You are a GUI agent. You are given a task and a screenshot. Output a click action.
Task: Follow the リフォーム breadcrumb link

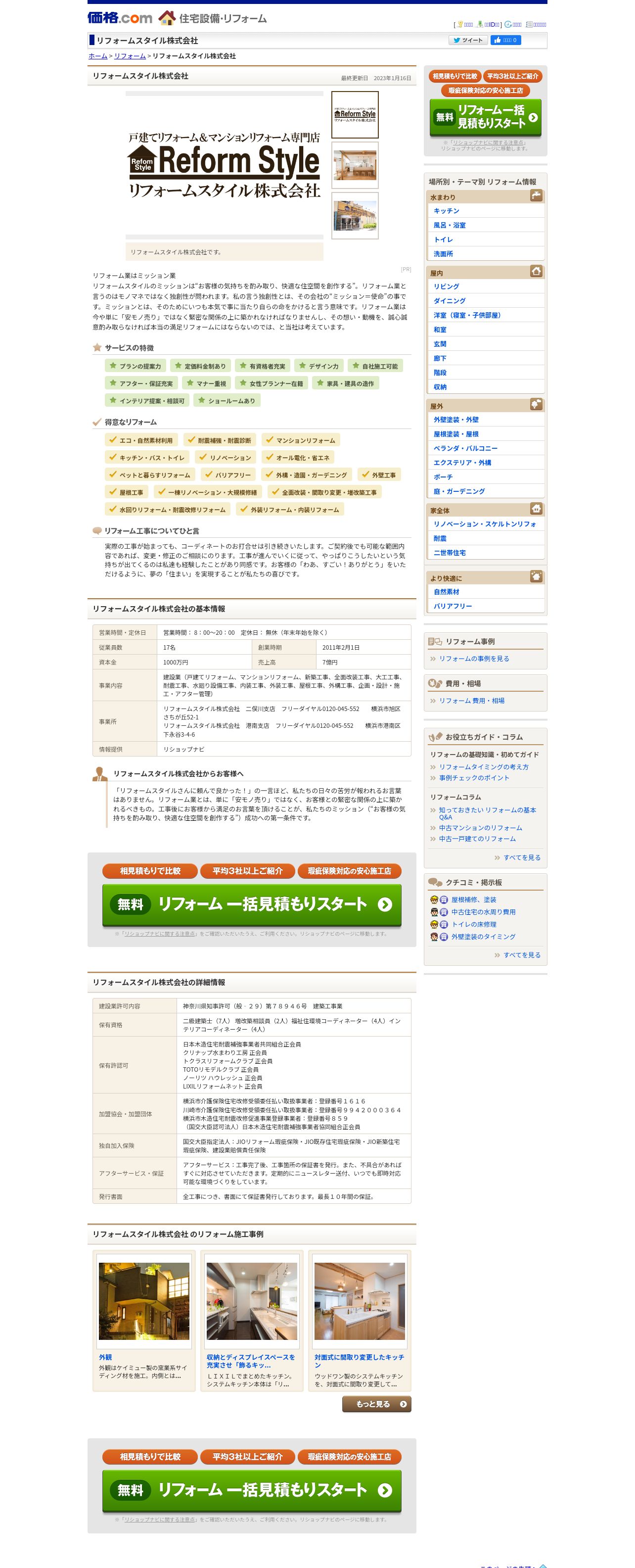(130, 56)
